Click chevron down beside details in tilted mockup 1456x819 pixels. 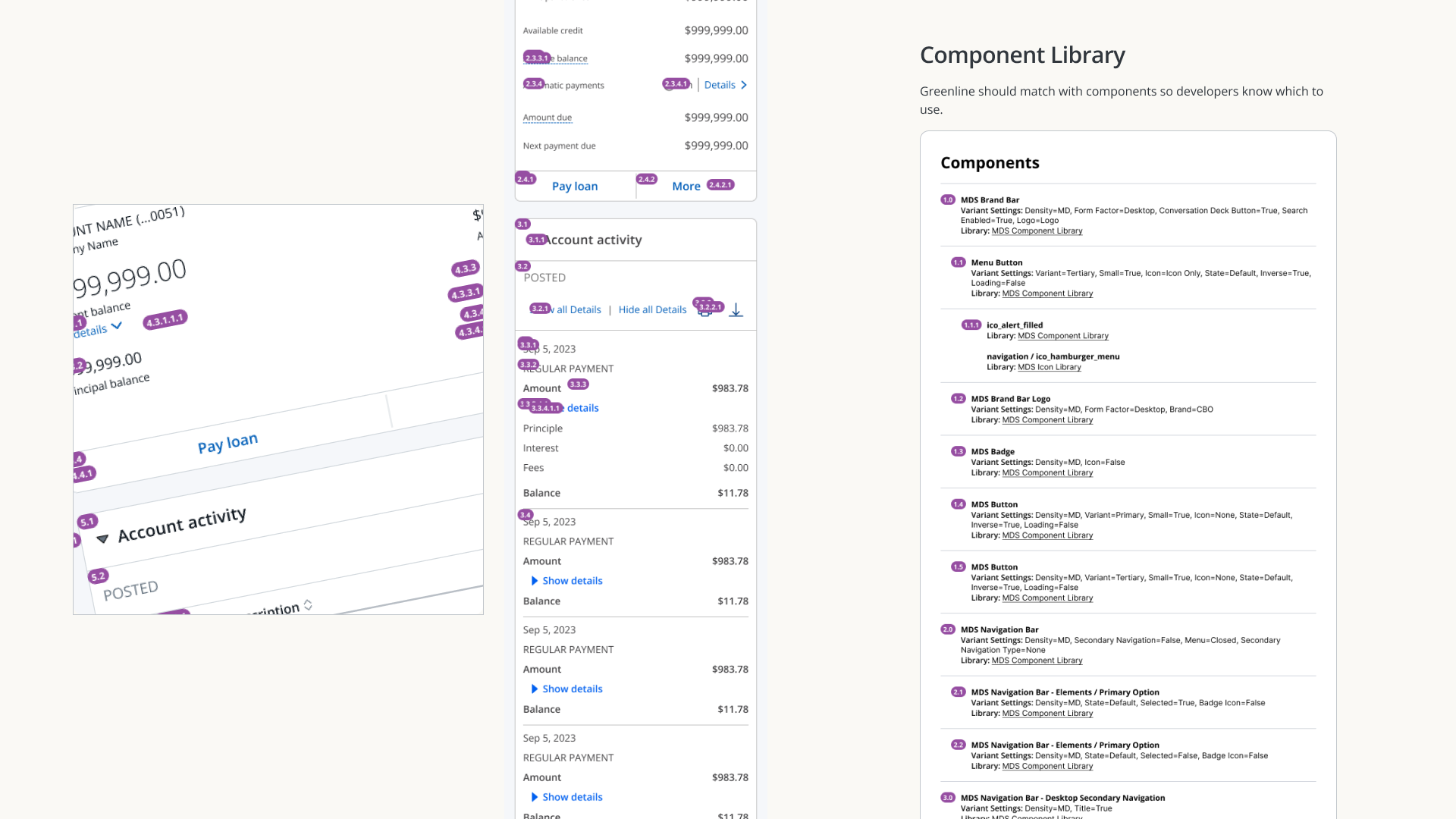(x=117, y=326)
